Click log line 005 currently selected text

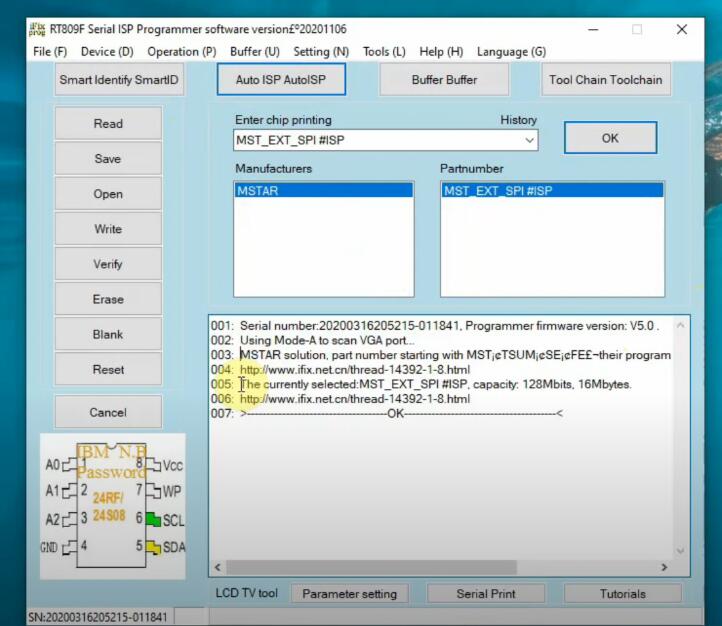pyautogui.click(x=436, y=384)
